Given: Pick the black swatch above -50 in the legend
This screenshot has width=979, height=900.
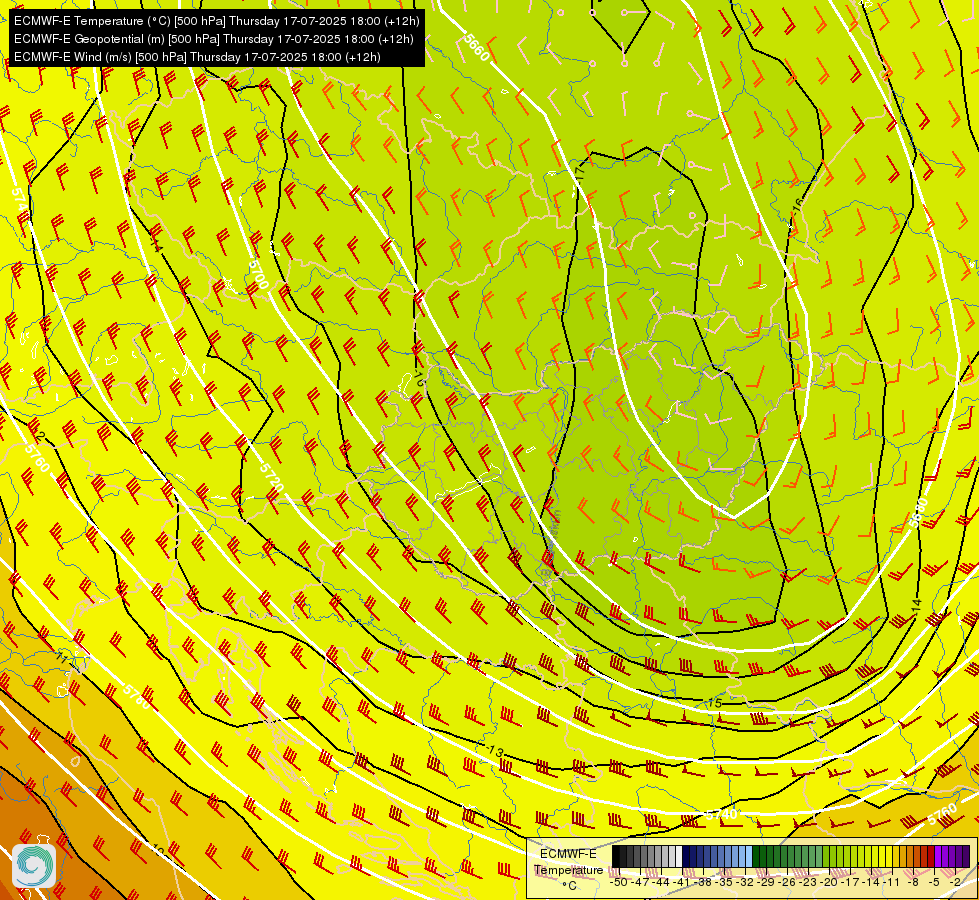Looking at the screenshot, I should [616, 856].
